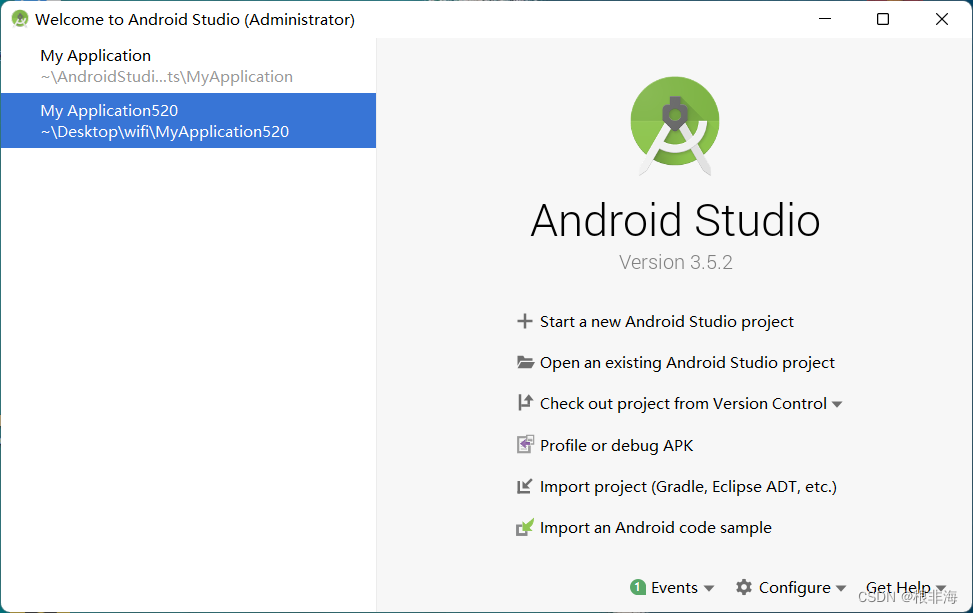Image resolution: width=973 pixels, height=613 pixels.
Task: Choose Import project (Gradle, Eclipse ADT, etc.)
Action: pos(688,487)
